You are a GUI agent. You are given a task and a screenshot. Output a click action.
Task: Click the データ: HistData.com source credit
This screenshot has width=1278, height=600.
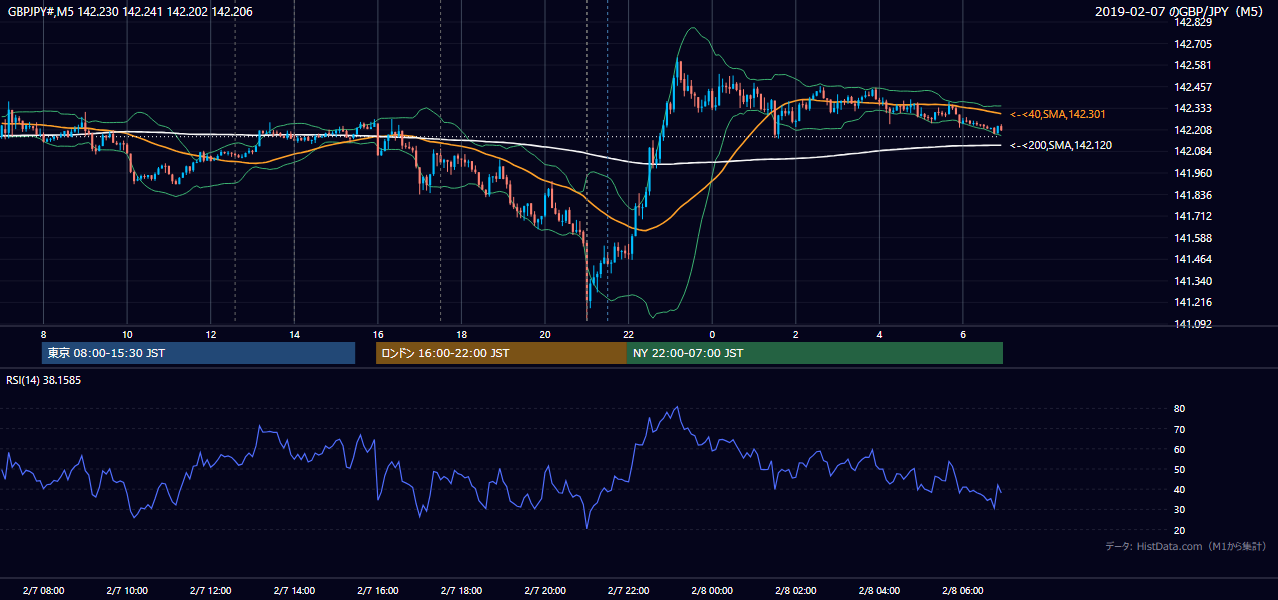click(1186, 546)
